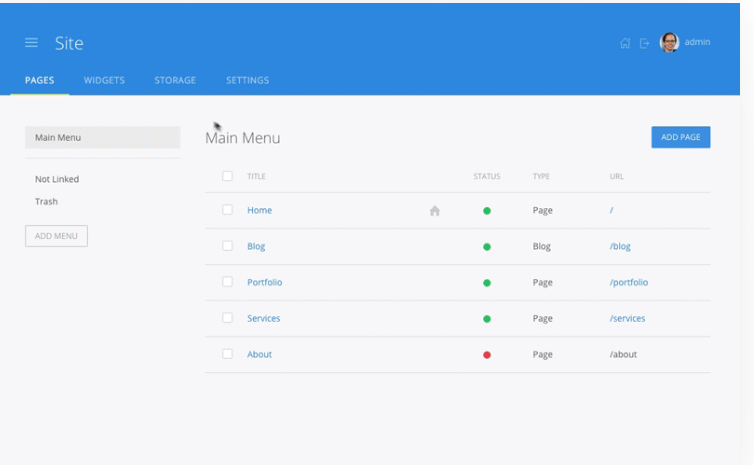The height and width of the screenshot is (465, 754).
Task: Click the TYPE column header
Action: [541, 176]
